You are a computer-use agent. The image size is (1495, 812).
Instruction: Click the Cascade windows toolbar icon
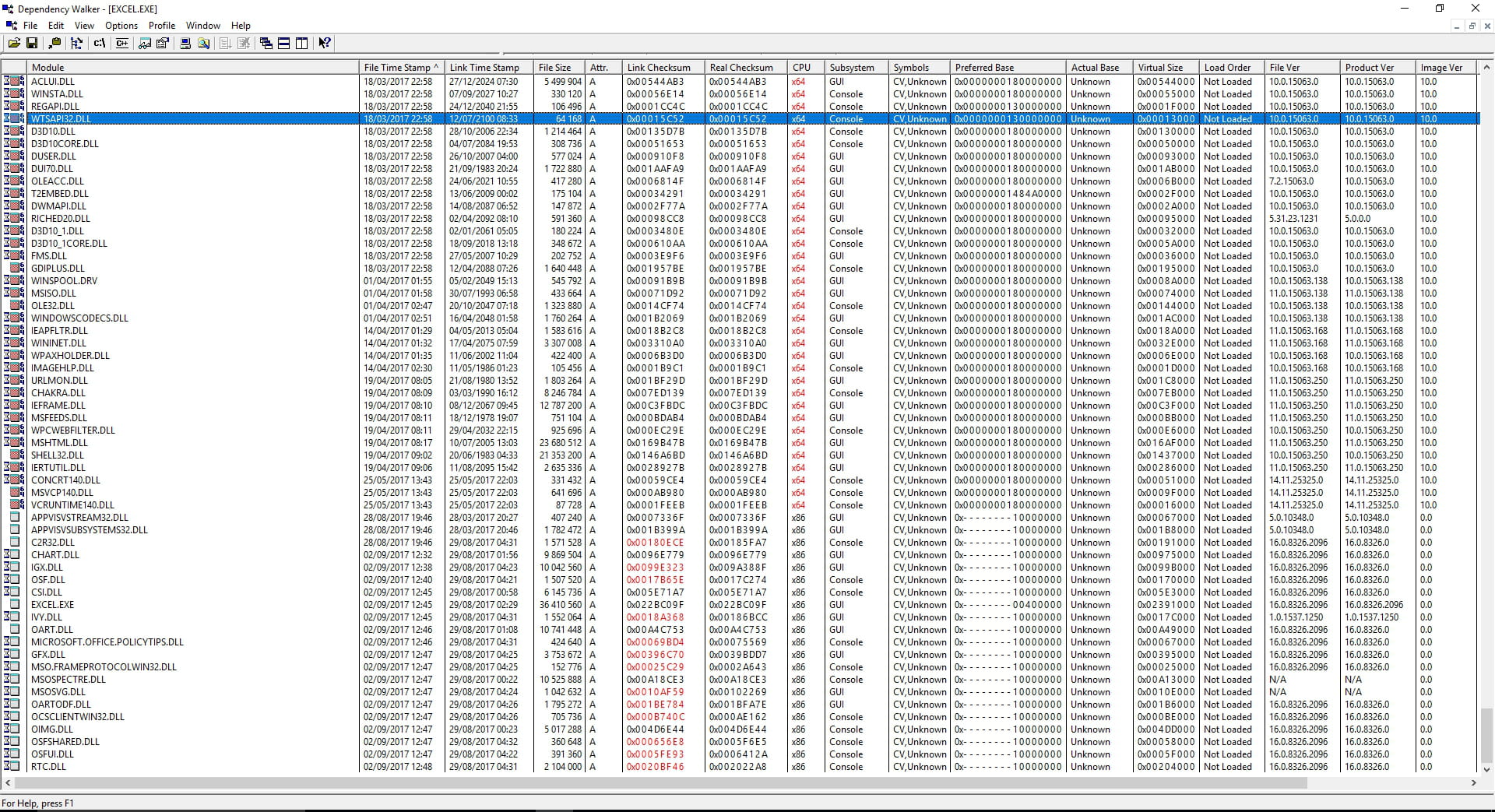(266, 44)
